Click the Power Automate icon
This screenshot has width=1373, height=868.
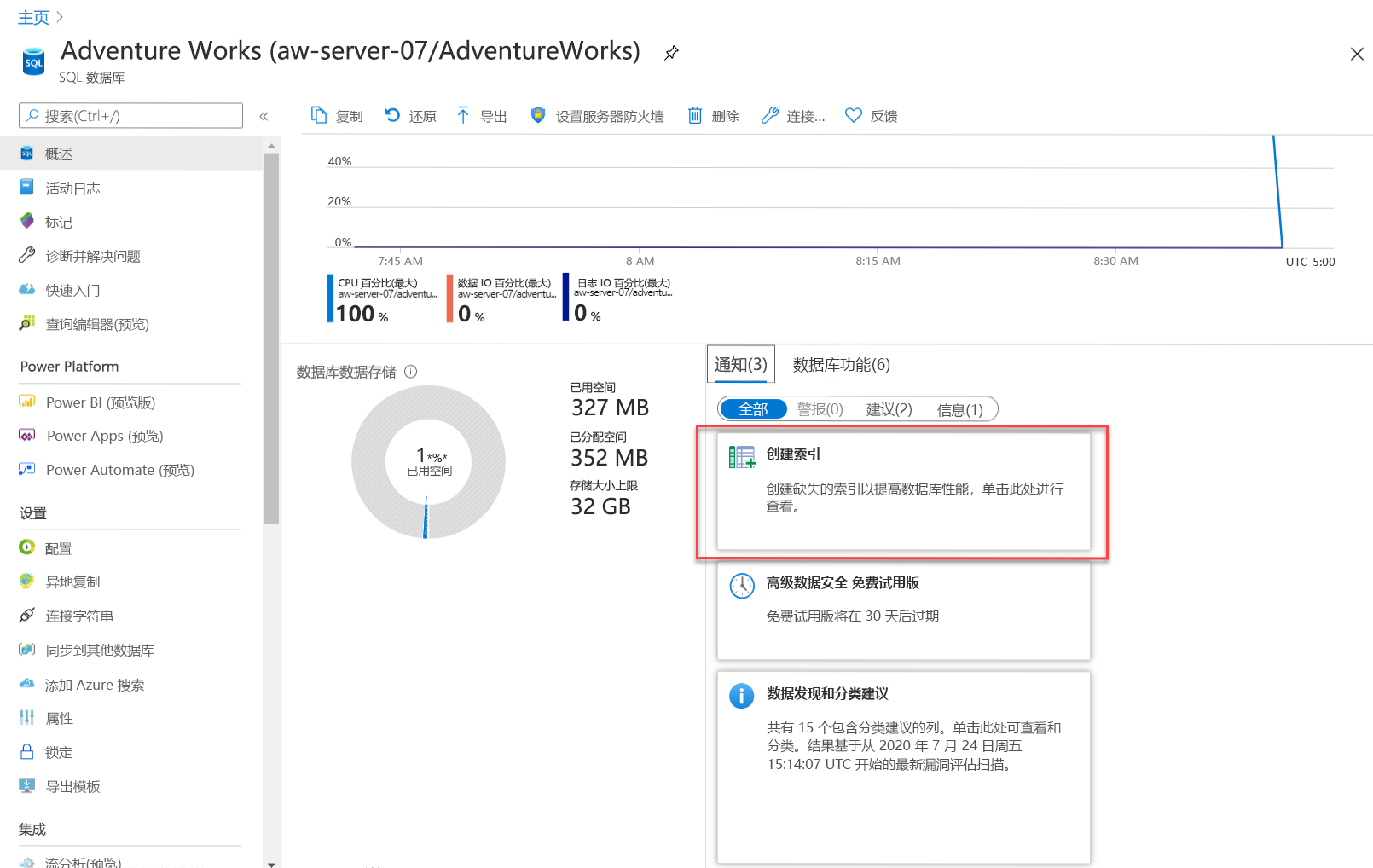27,469
